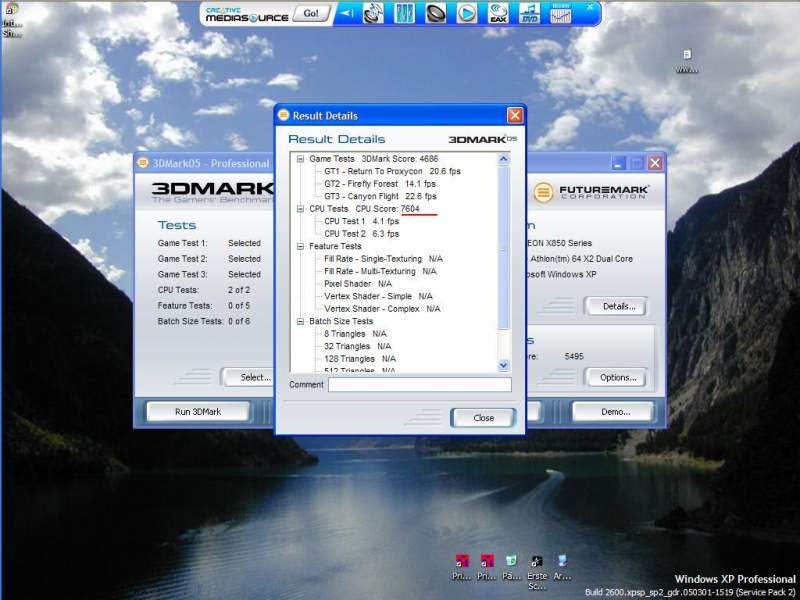This screenshot has width=800, height=600.
Task: Close the Result Details window via X
Action: tap(515, 115)
